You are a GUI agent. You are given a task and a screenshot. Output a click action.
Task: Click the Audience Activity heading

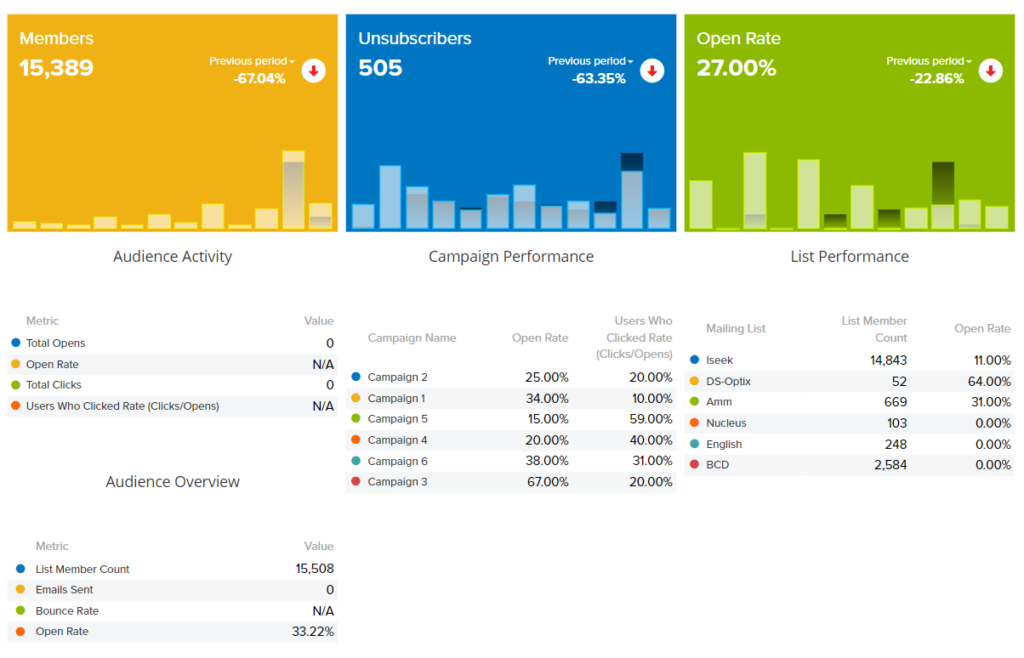173,256
